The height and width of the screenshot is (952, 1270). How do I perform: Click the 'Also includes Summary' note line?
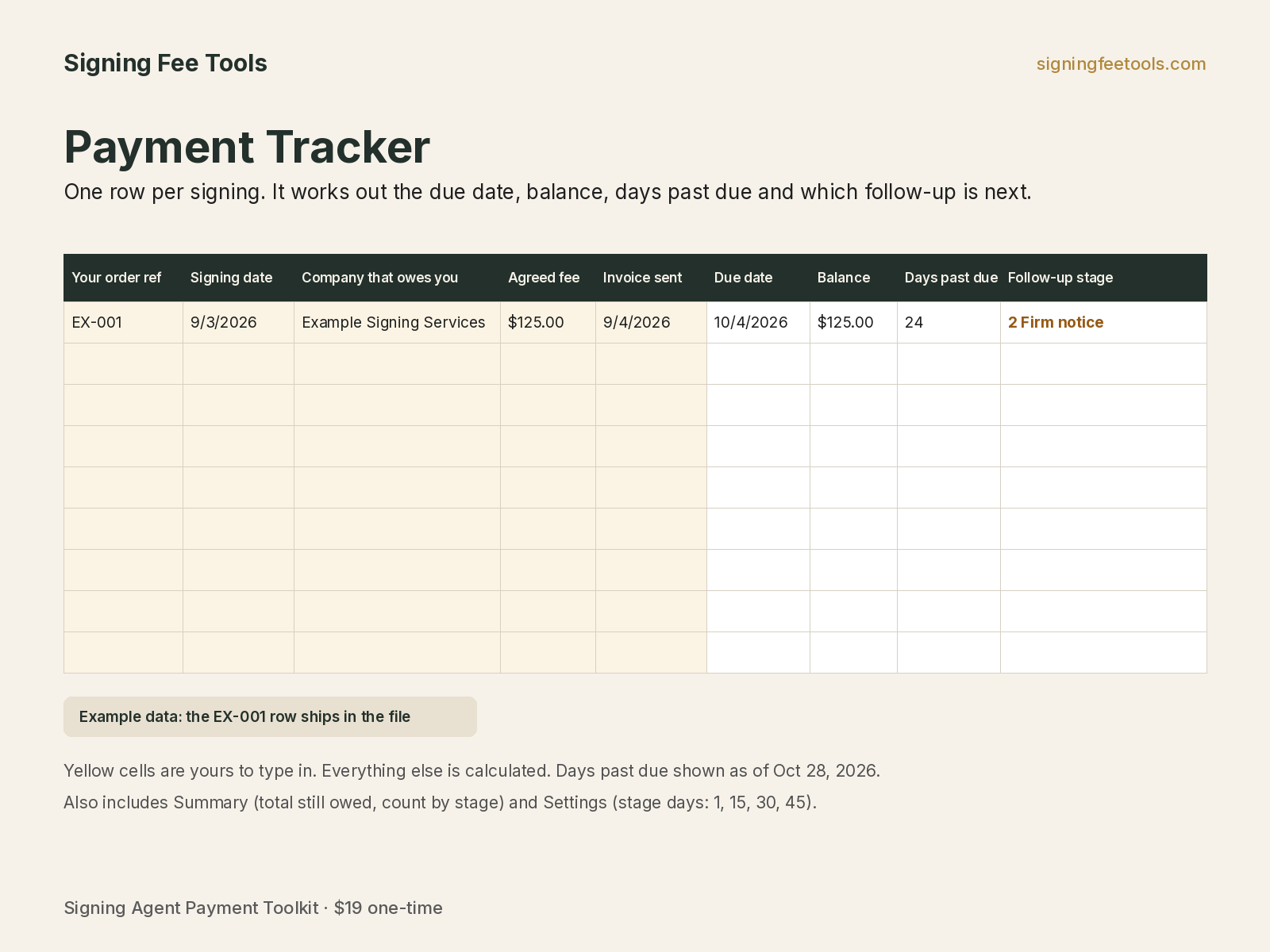pyautogui.click(x=440, y=803)
